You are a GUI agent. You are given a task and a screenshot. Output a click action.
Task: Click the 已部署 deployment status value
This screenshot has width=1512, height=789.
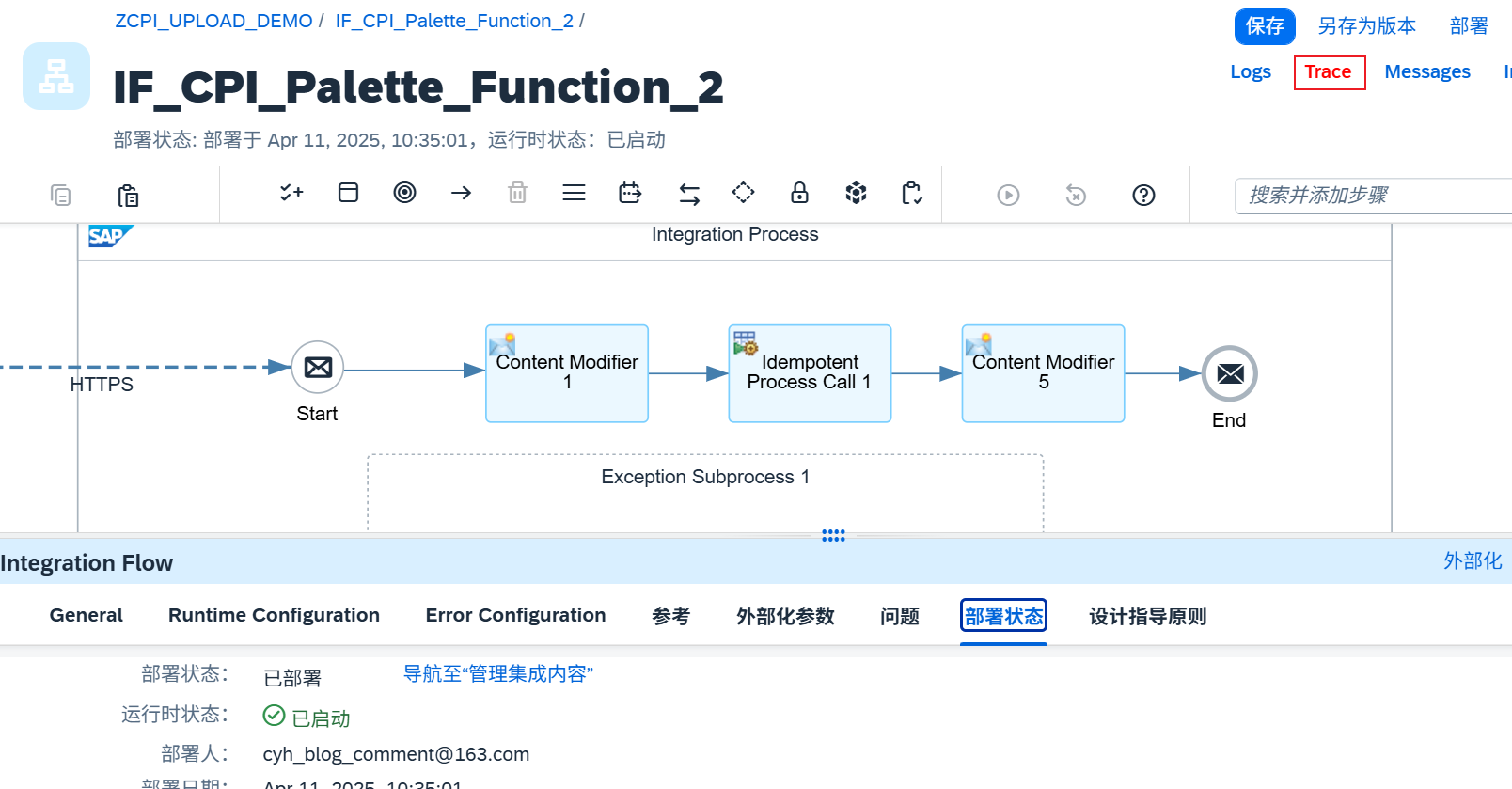coord(292,678)
